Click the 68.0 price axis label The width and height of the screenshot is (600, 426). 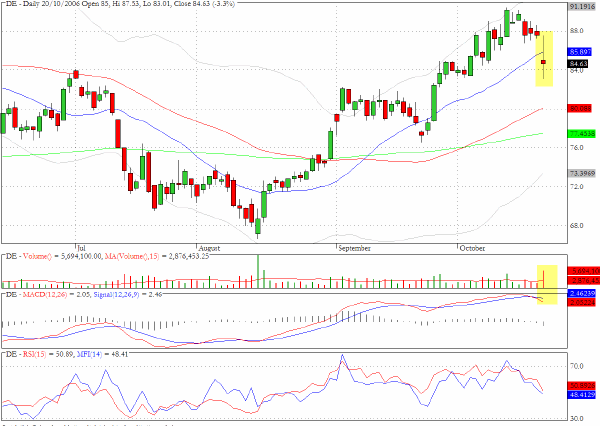click(x=577, y=225)
